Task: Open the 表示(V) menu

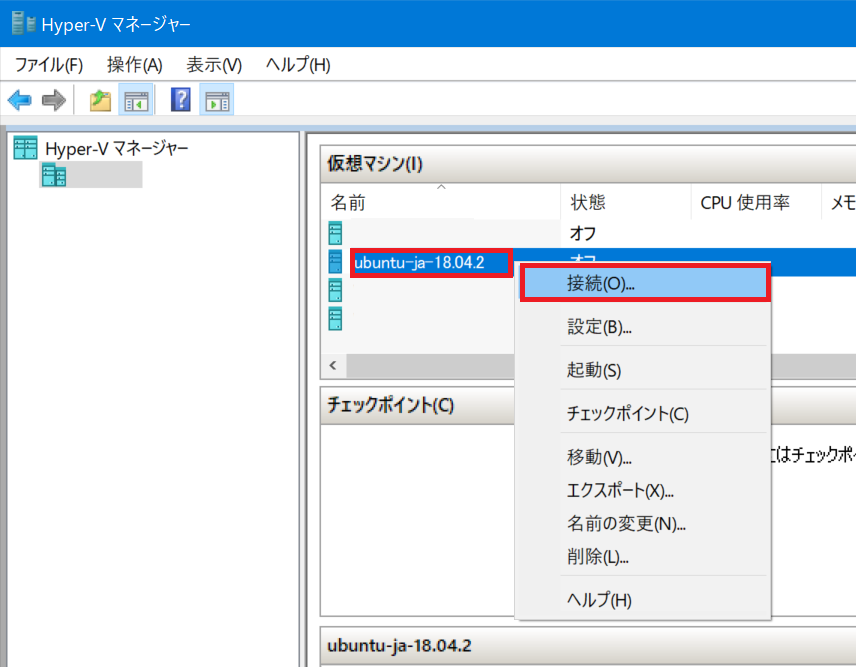Action: [x=214, y=64]
